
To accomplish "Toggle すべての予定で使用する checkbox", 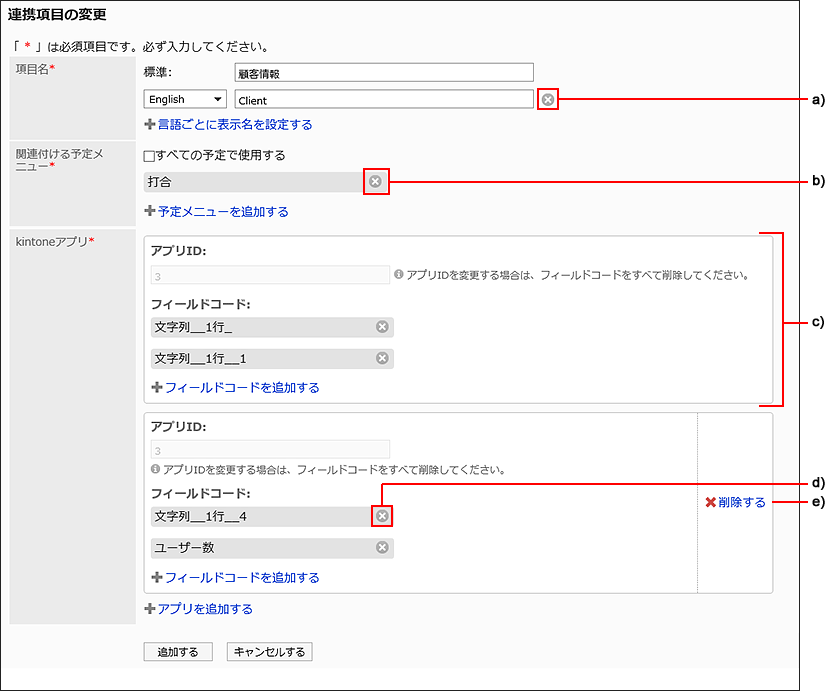I will (149, 156).
